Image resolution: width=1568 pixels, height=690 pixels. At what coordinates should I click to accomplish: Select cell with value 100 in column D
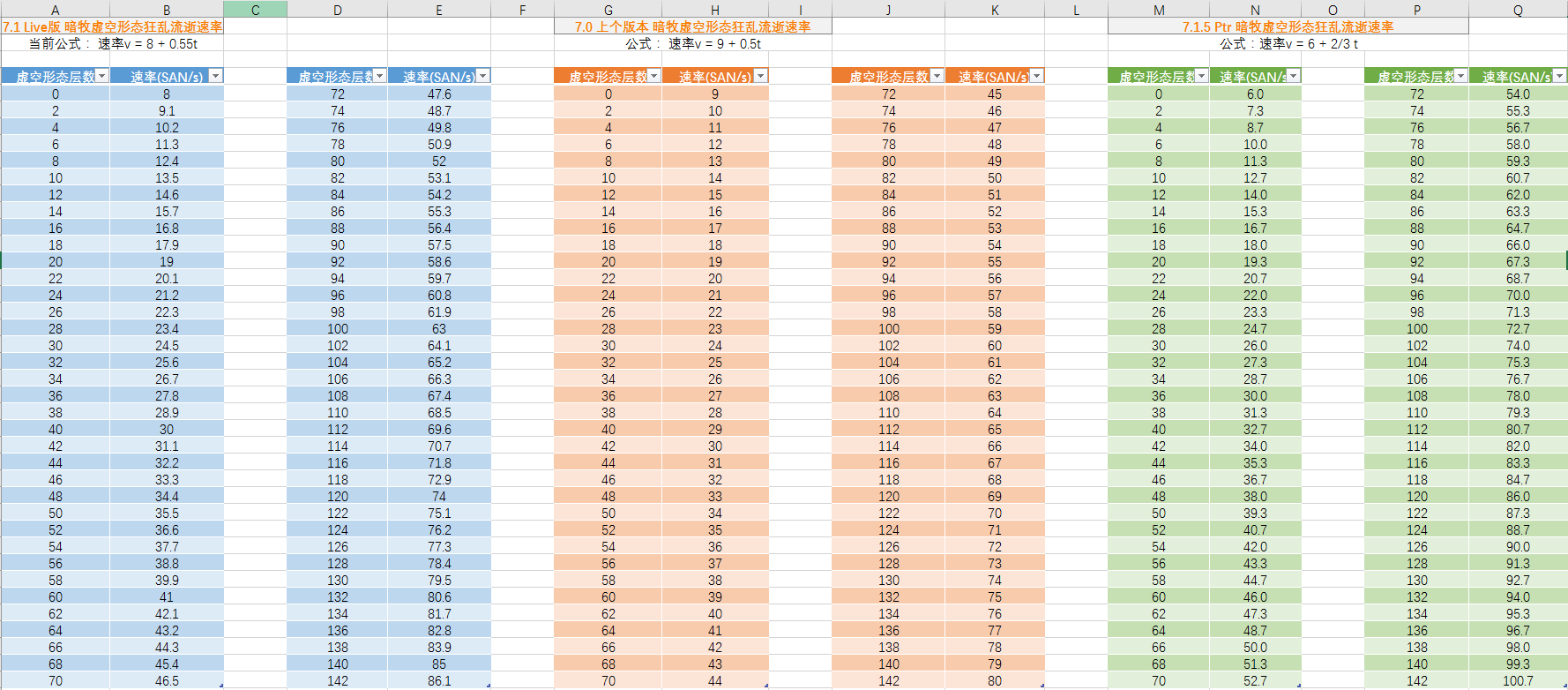(337, 328)
